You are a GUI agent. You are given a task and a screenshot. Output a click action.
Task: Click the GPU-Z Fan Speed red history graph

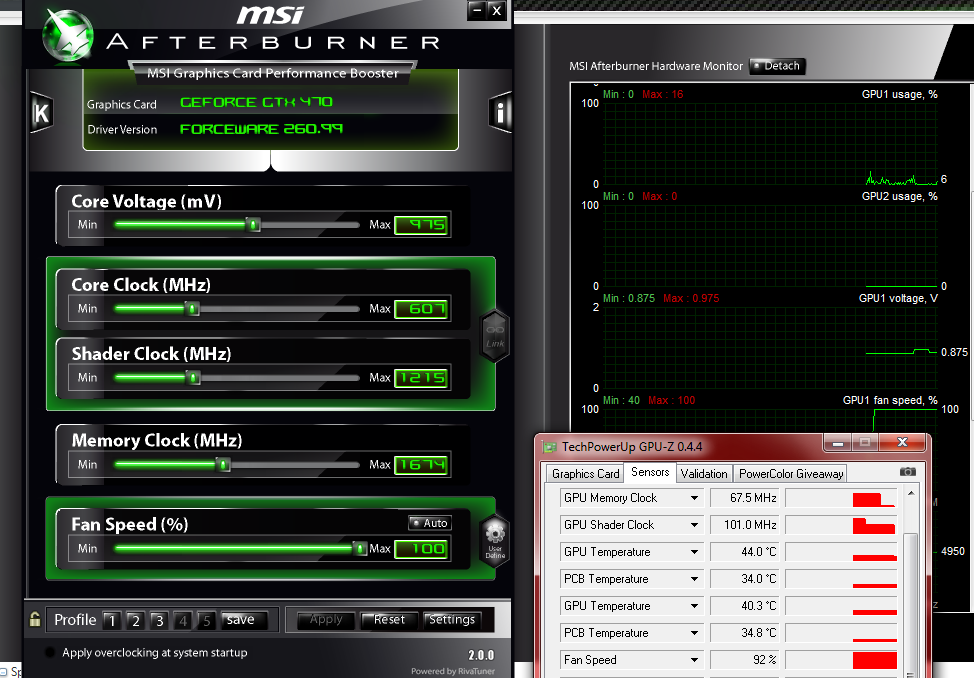(841, 660)
